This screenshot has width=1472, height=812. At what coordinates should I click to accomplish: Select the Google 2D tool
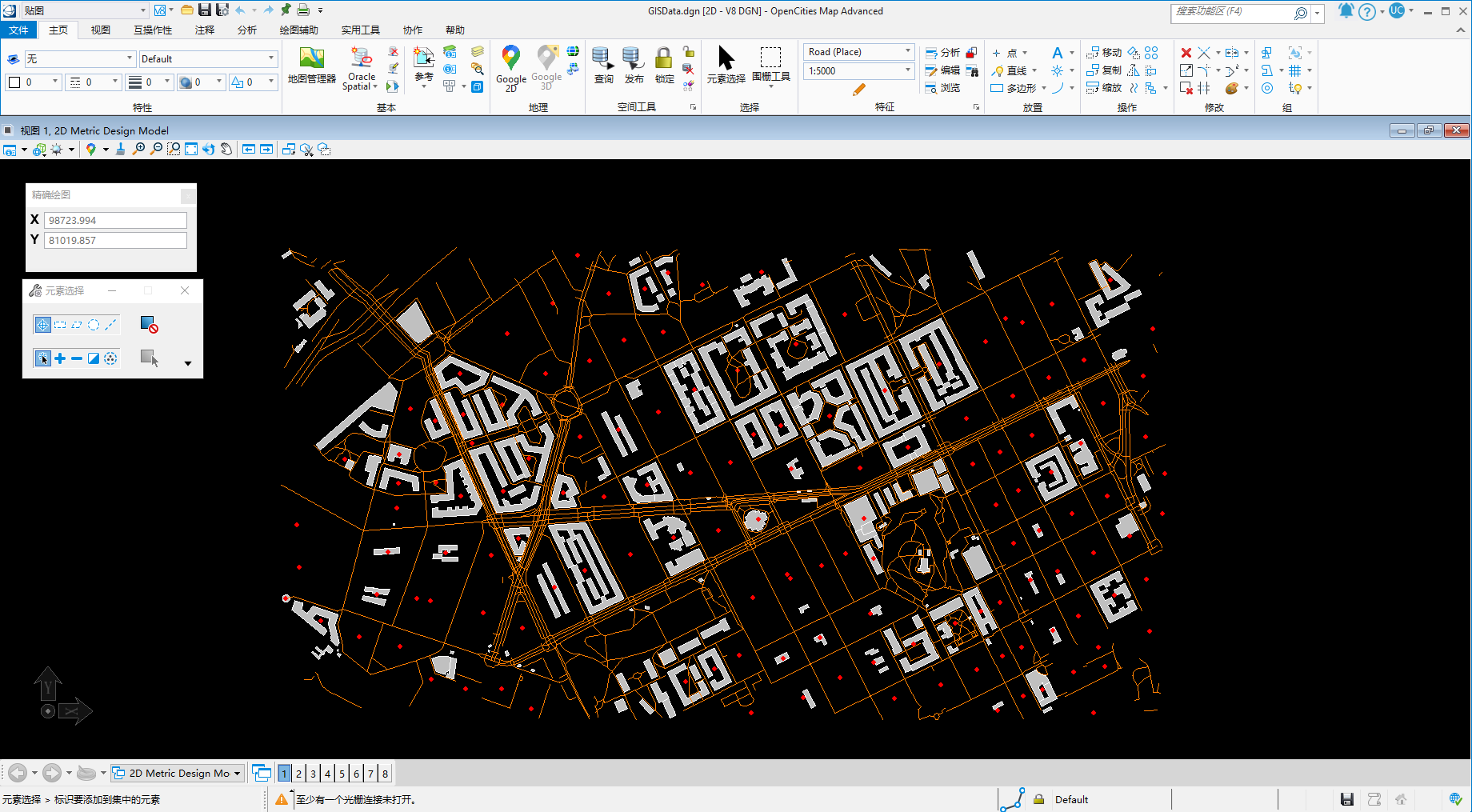(511, 68)
